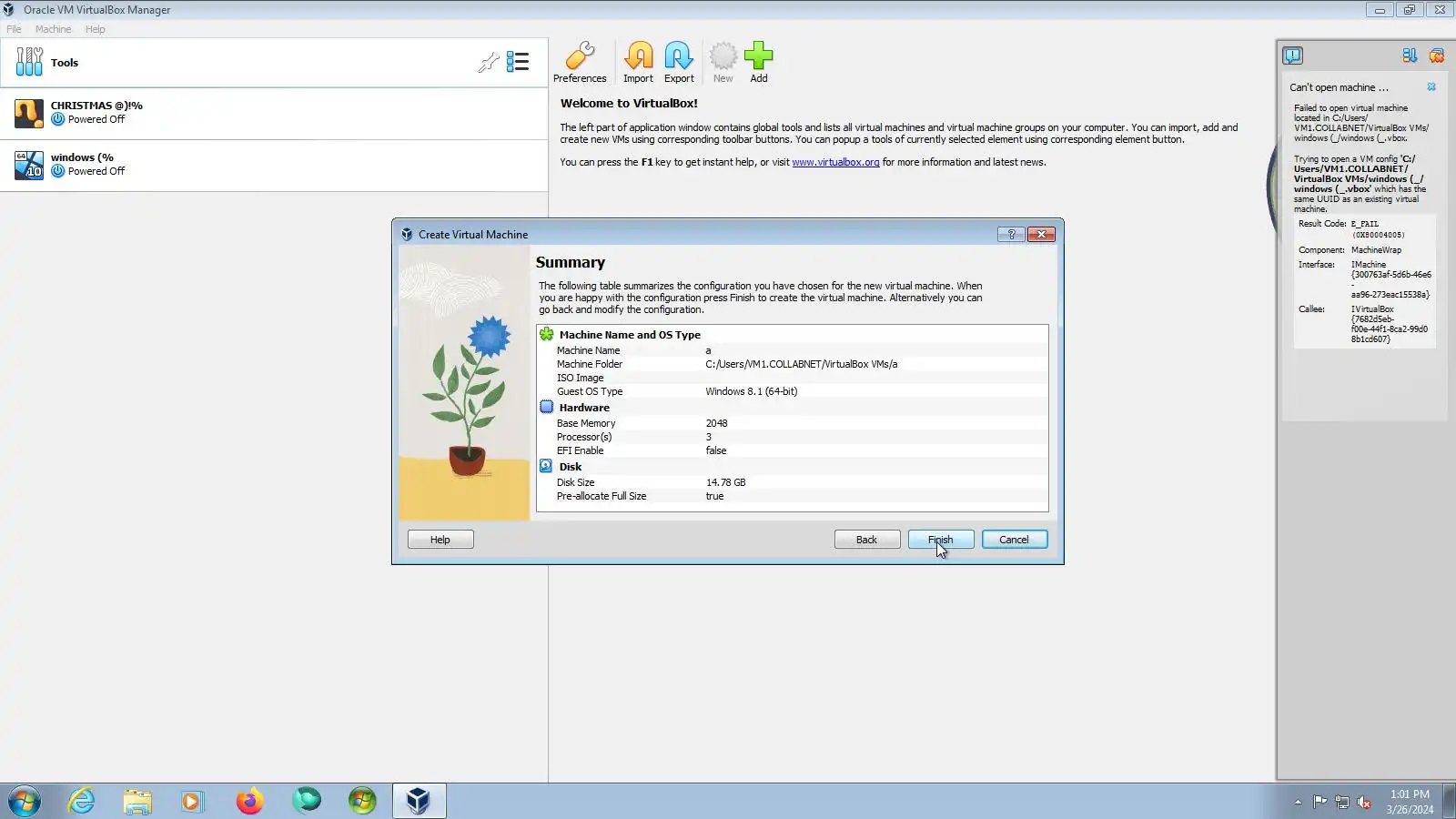Click the Hardware section chip icon
The width and height of the screenshot is (1456, 819).
[x=547, y=408]
